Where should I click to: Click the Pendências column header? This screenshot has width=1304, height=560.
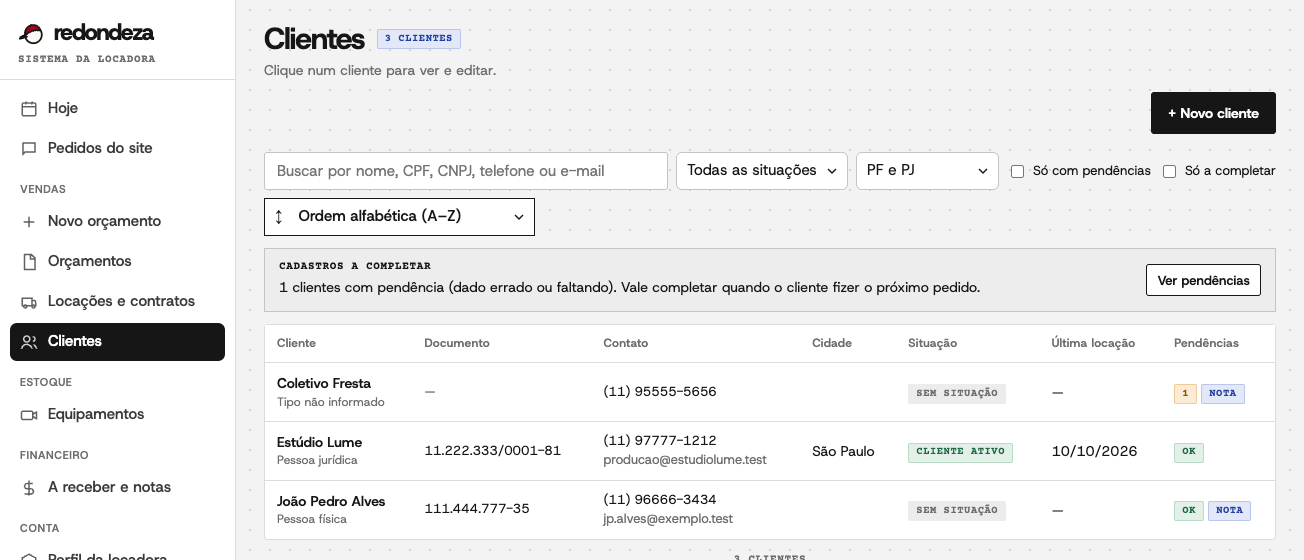1206,343
